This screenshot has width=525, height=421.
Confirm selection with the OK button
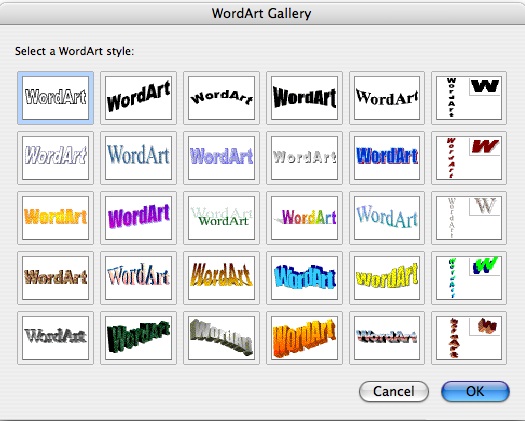pyautogui.click(x=475, y=391)
